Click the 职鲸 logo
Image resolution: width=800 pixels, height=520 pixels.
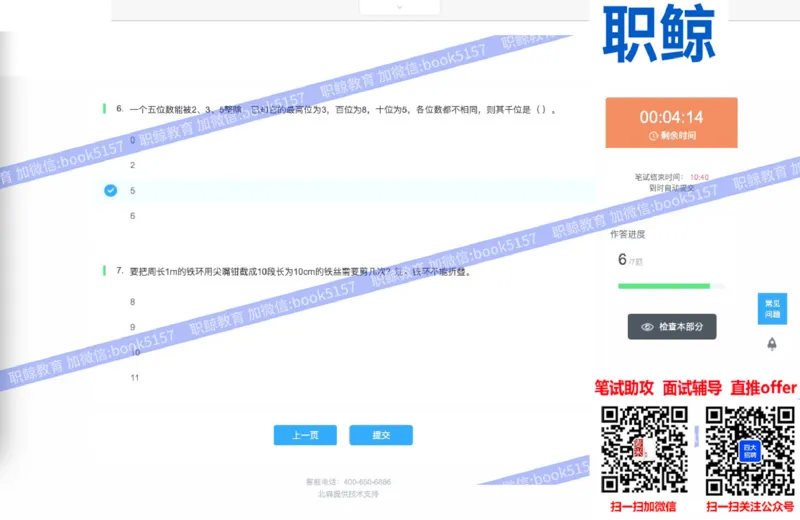(x=659, y=34)
